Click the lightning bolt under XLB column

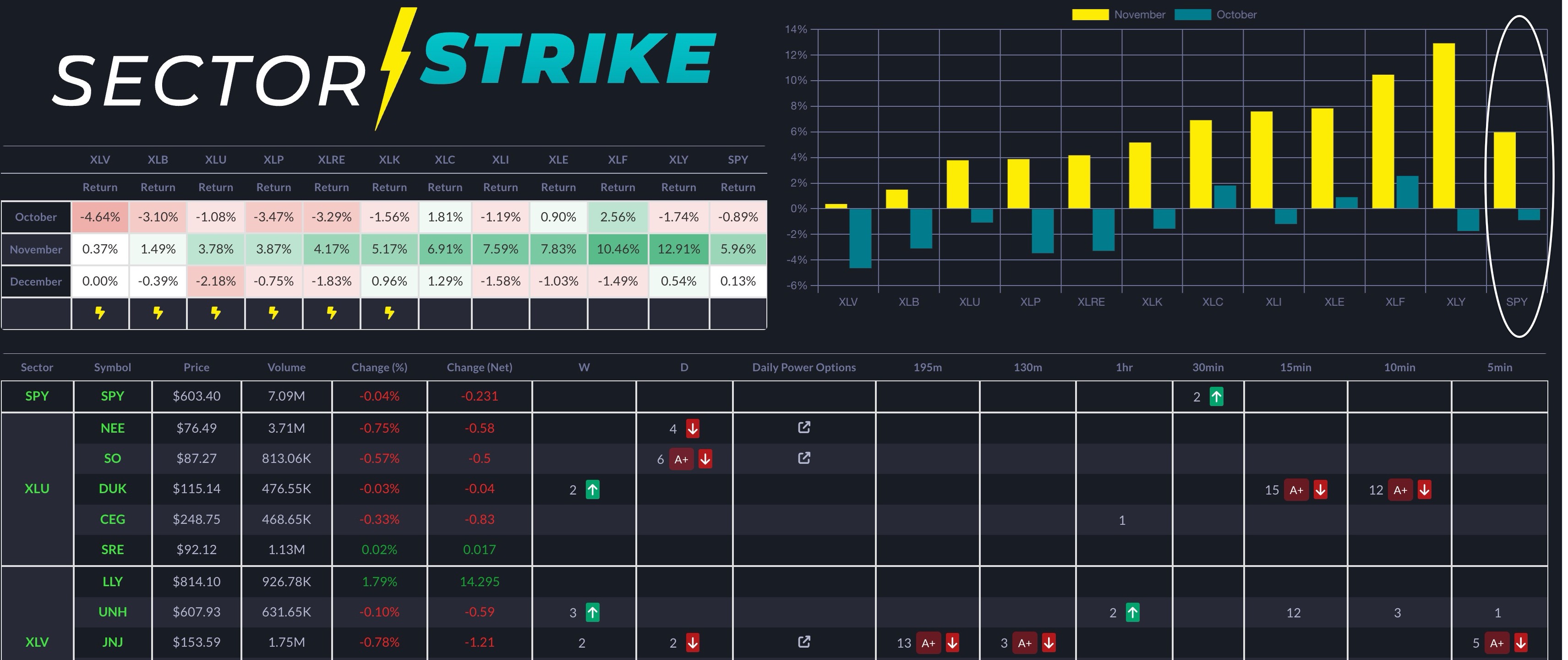(158, 313)
